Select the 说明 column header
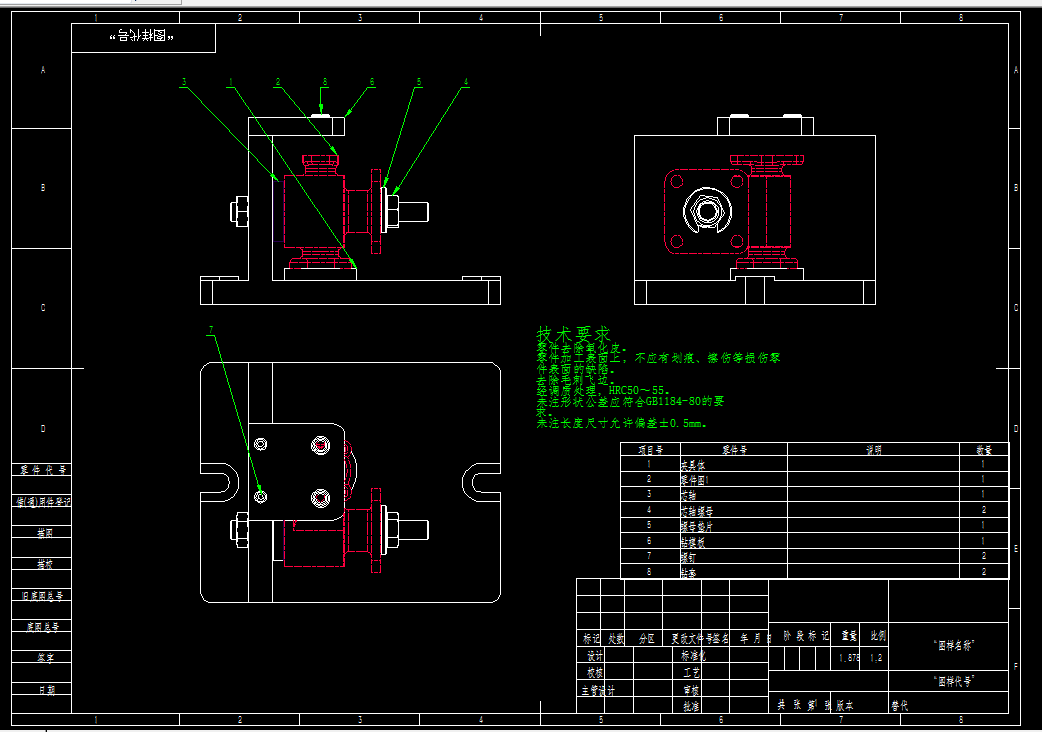1042x732 pixels. [874, 450]
